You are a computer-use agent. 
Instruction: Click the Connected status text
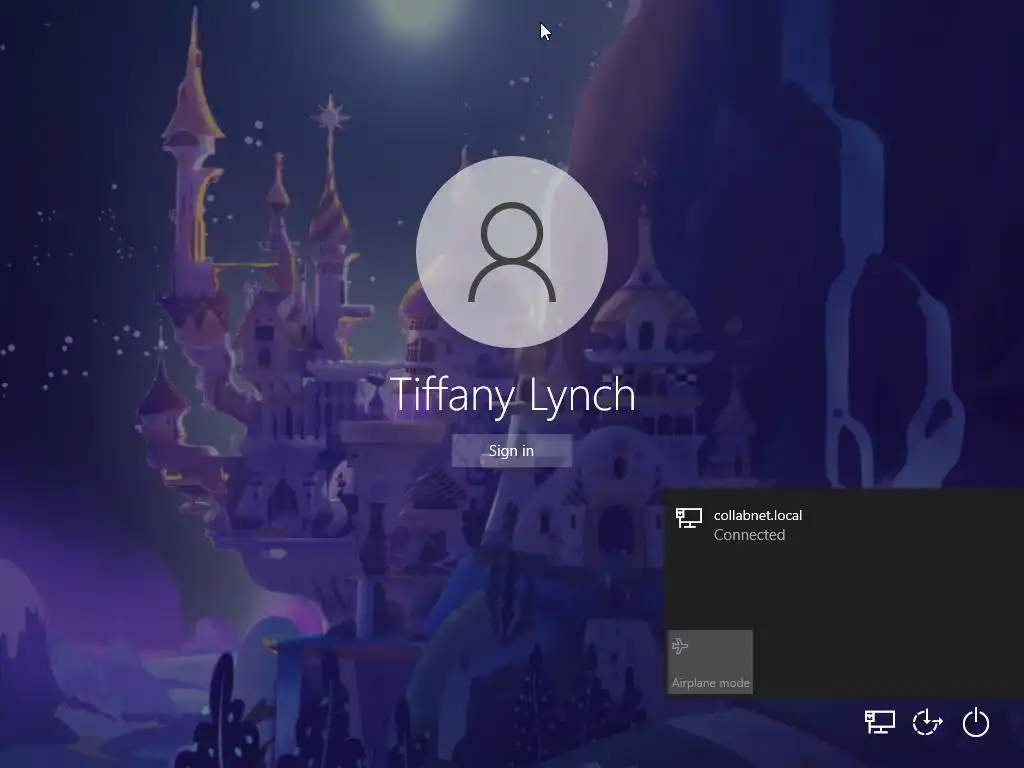pyautogui.click(x=749, y=535)
